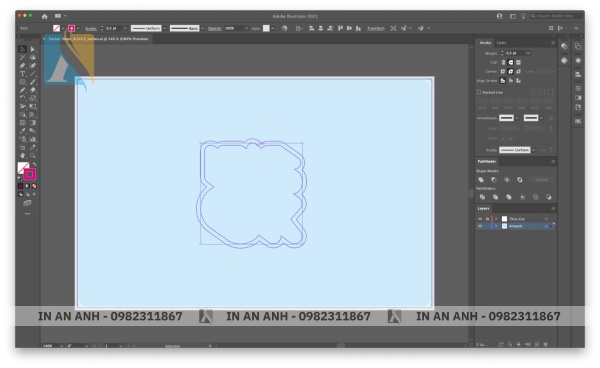Select the Paintbrush tool
Screen dimensions: 600x368
point(33,81)
